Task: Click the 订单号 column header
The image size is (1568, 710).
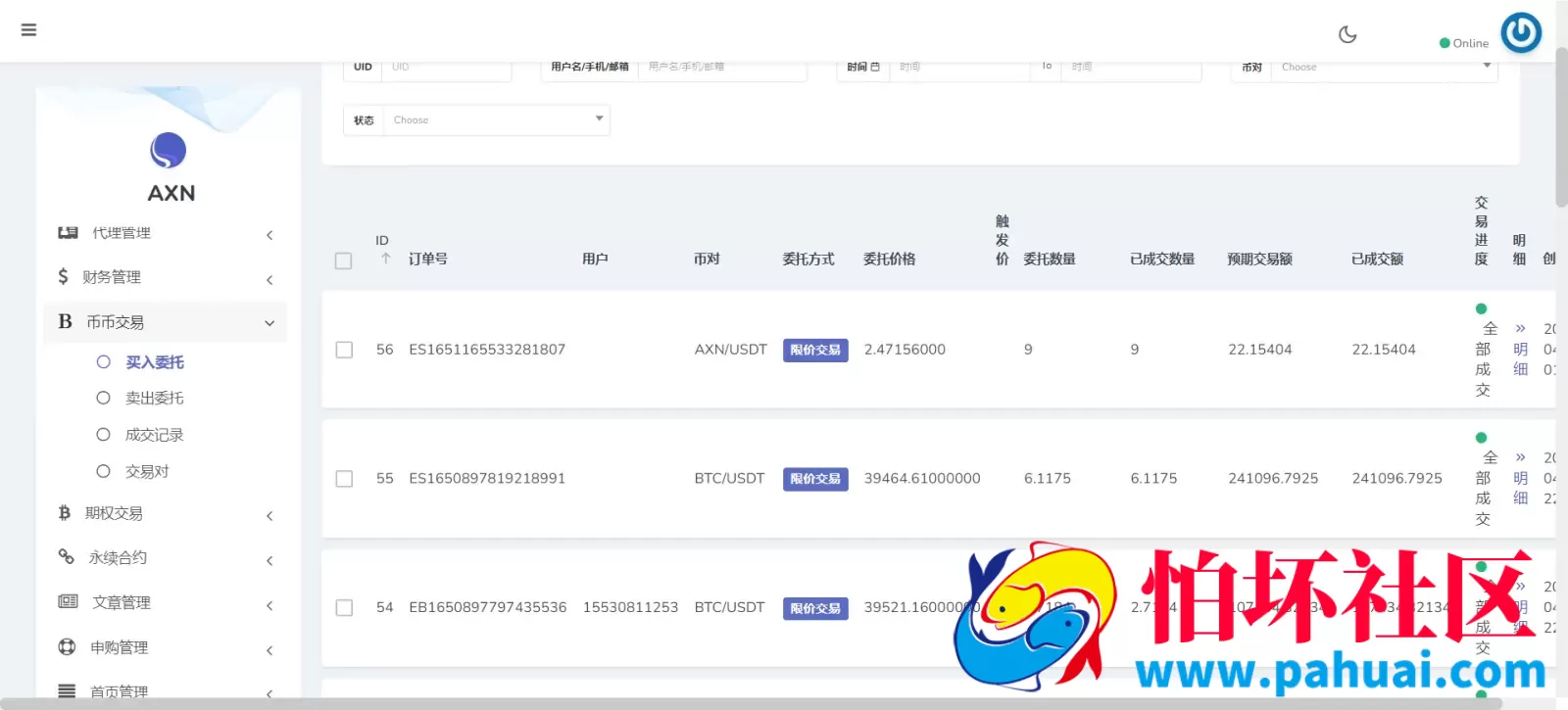Action: (428, 259)
